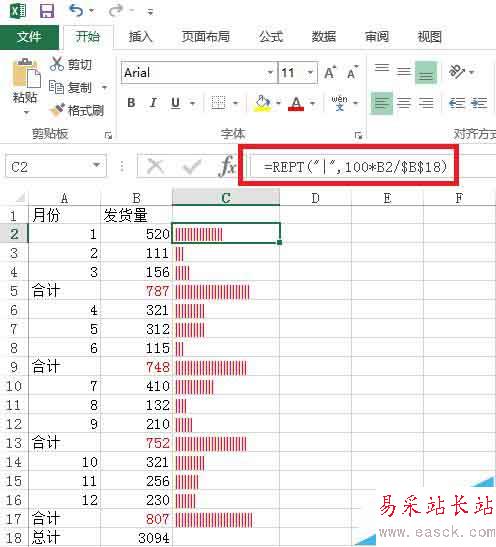Open the phonetic guide dropdown arrow
This screenshot has width=496, height=547.
point(356,103)
